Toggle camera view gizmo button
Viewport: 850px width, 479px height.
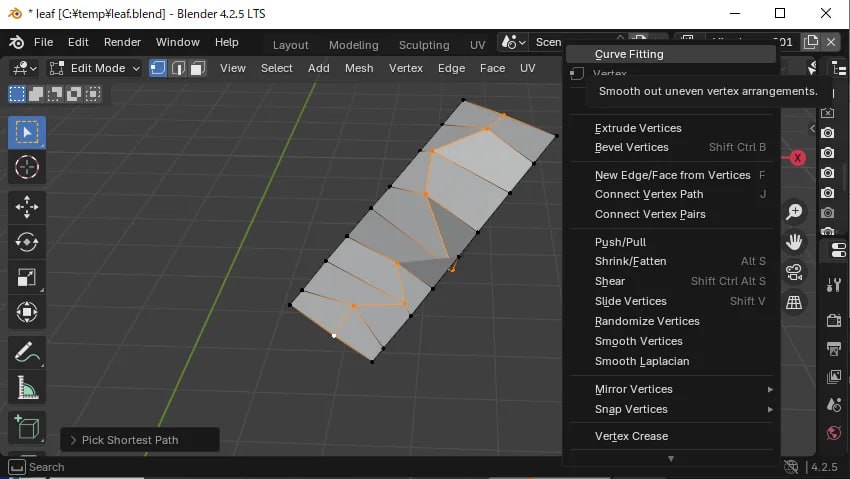click(795, 272)
